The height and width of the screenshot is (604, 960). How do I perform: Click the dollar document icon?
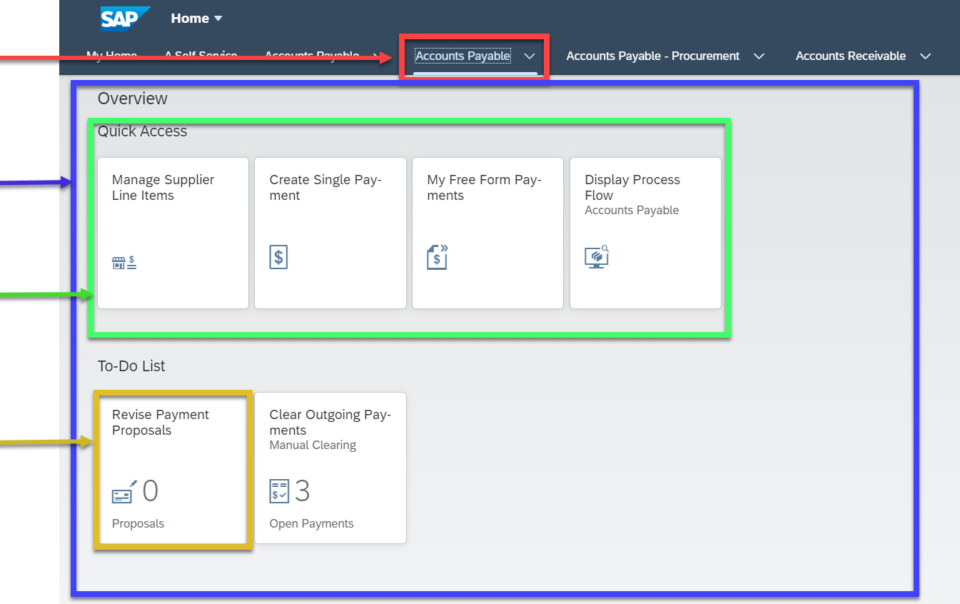pyautogui.click(x=279, y=257)
